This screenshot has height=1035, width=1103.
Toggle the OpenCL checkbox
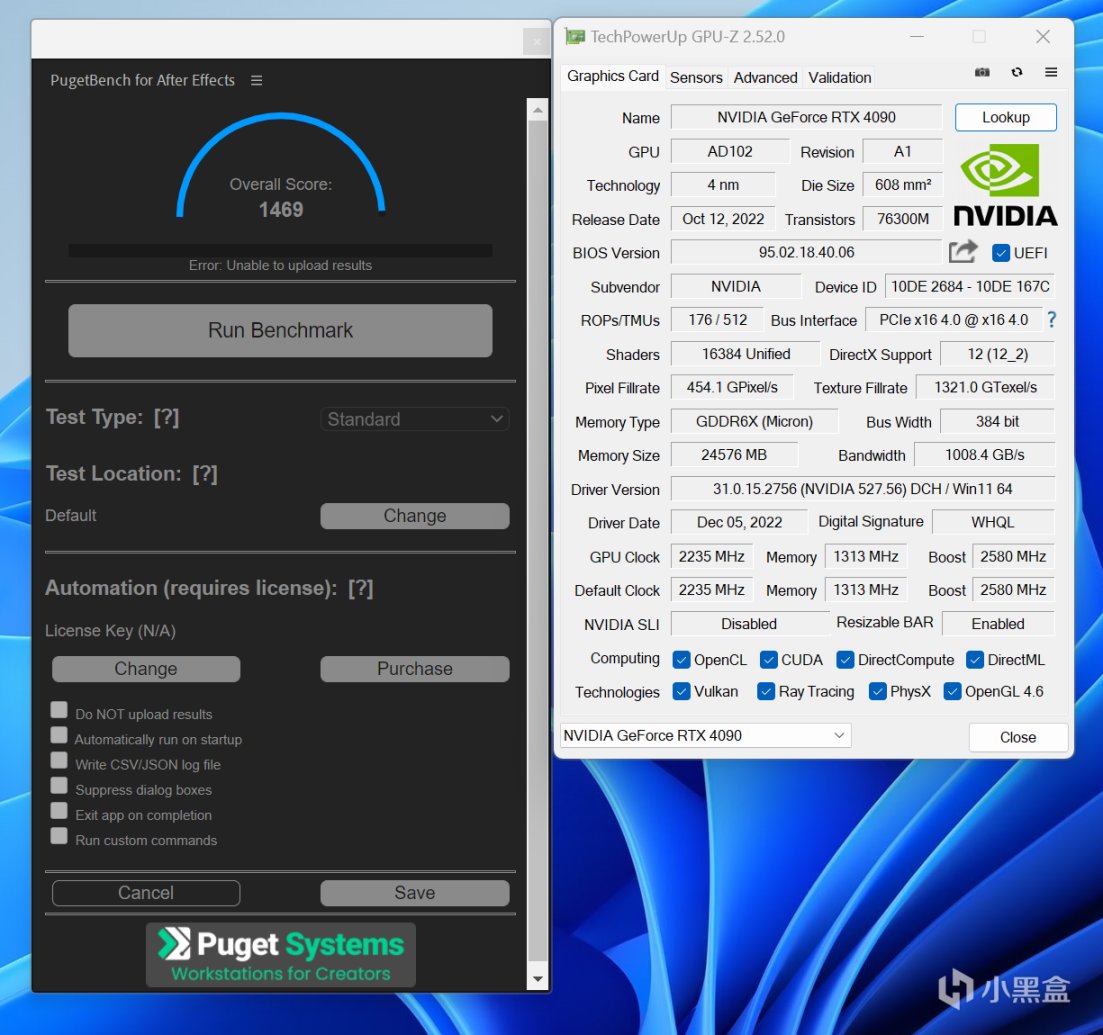point(681,659)
